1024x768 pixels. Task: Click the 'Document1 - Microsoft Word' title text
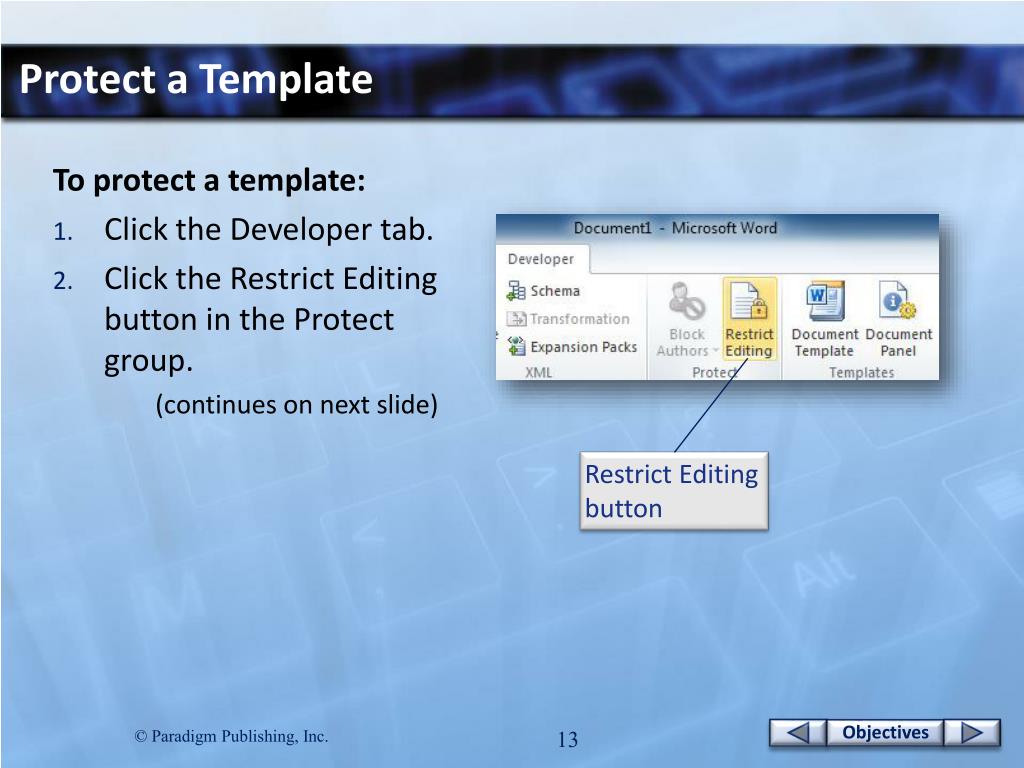pos(675,228)
